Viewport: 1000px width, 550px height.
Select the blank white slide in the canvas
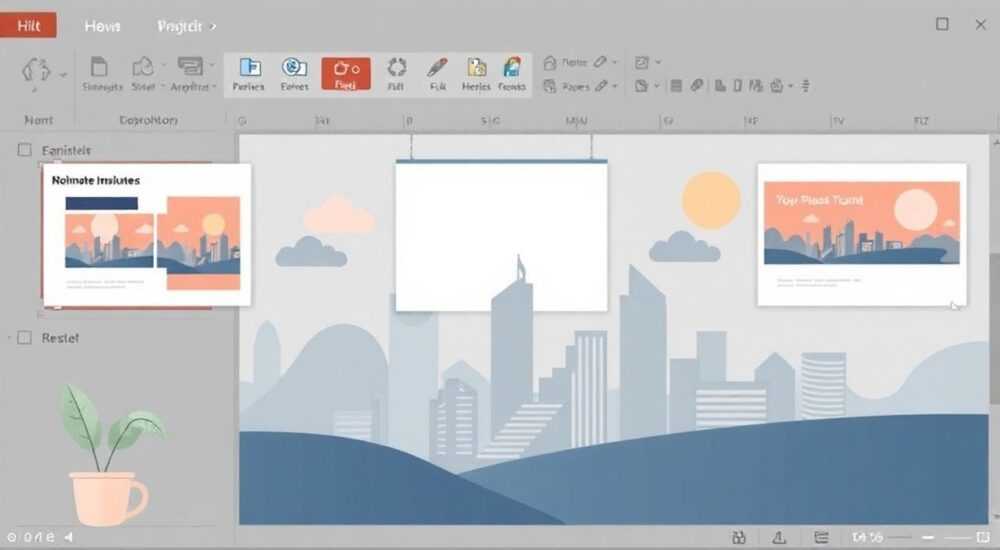pos(501,235)
